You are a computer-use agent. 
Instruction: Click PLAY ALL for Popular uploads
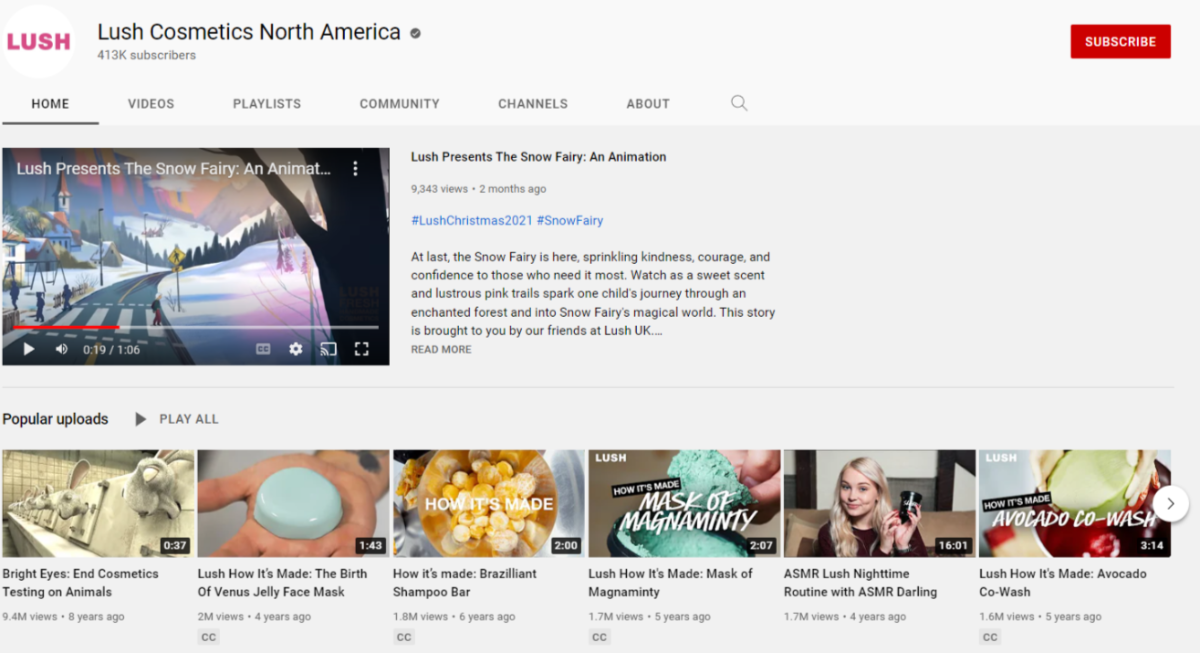pyautogui.click(x=188, y=419)
